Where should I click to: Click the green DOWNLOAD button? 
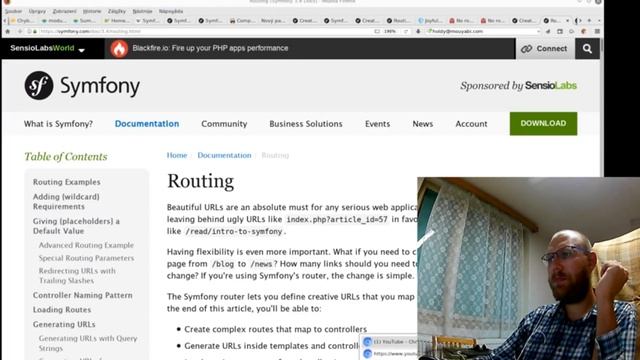(543, 124)
